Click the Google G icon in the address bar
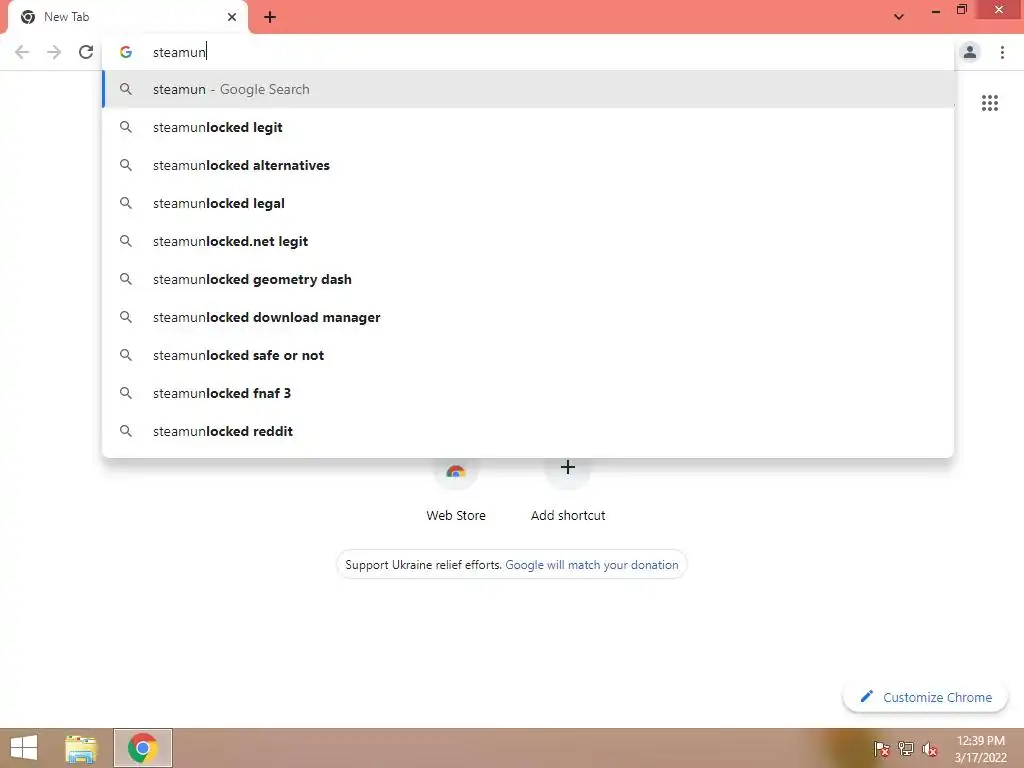Image resolution: width=1024 pixels, height=768 pixels. click(126, 52)
